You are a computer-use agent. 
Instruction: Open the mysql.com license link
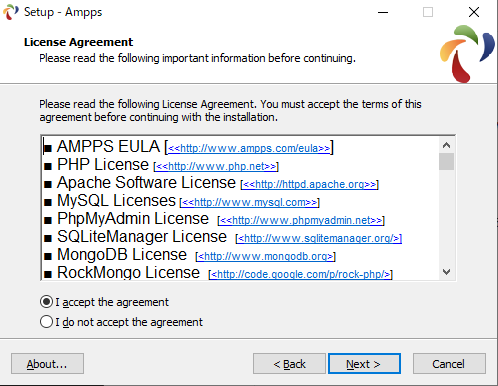click(x=250, y=202)
